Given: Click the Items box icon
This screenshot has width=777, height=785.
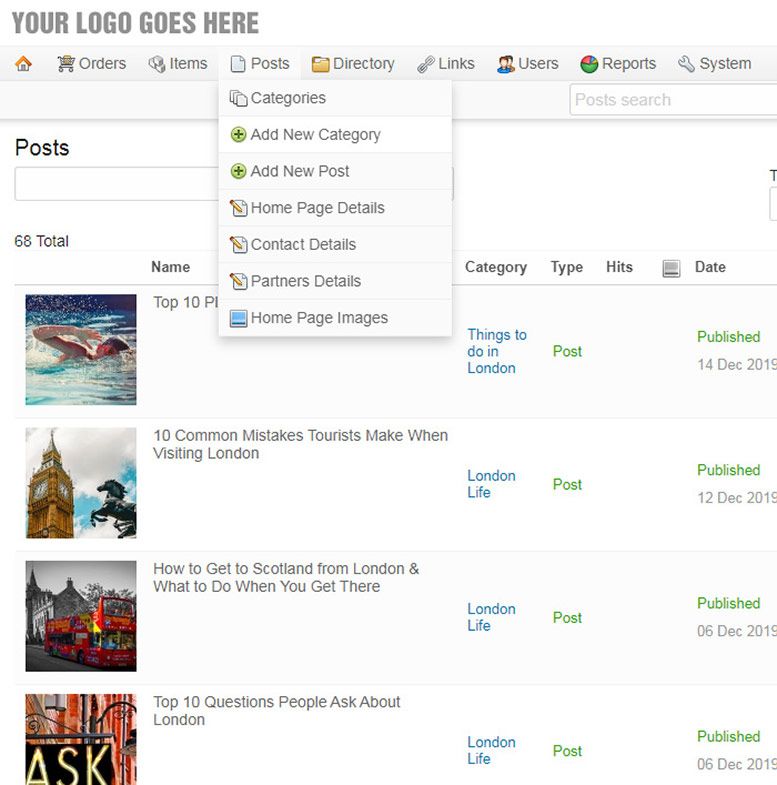Looking at the screenshot, I should (157, 64).
